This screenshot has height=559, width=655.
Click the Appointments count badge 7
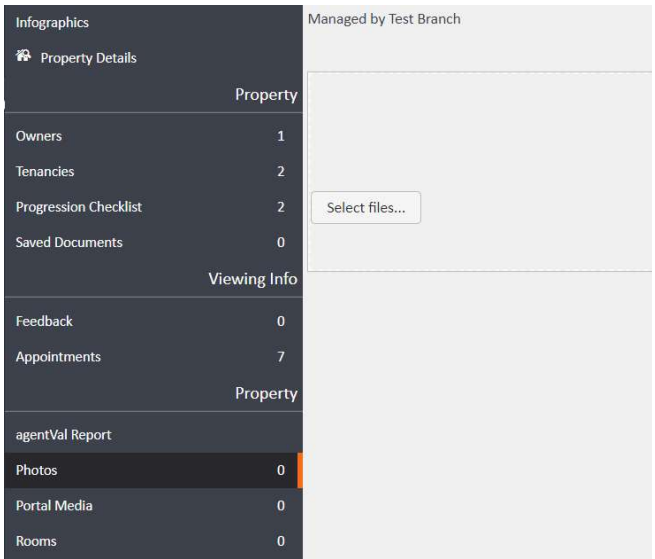point(281,356)
